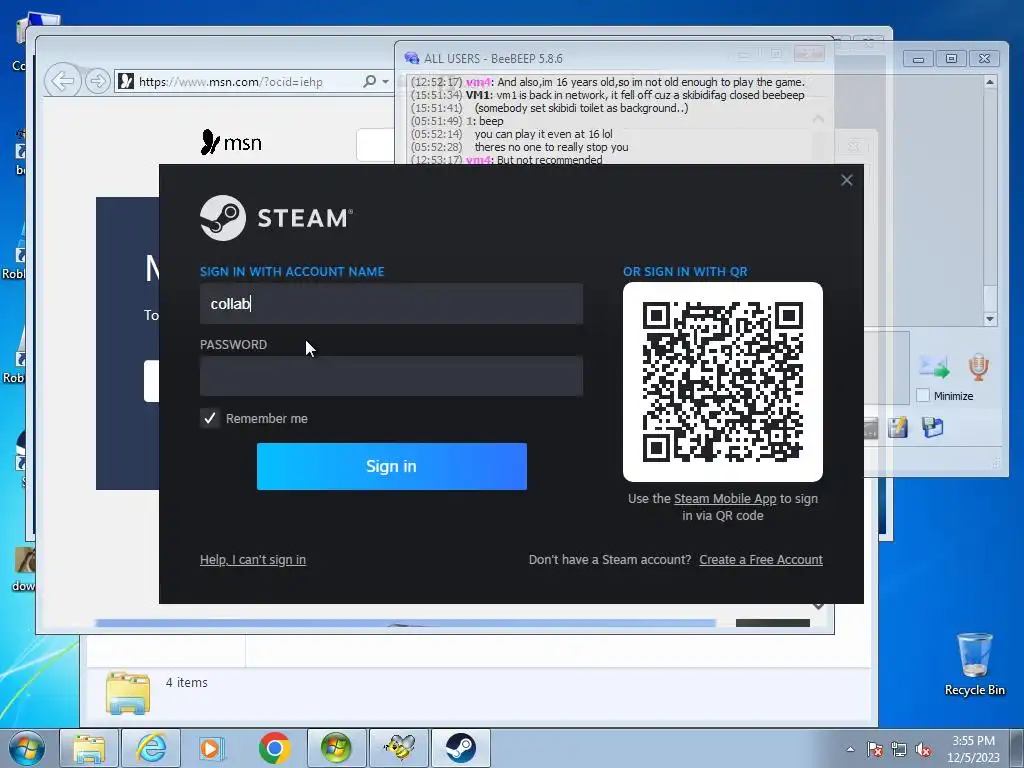Screen dimensions: 1024x768
Task: Click the BeeBEEP title bar icon
Action: 411,58
